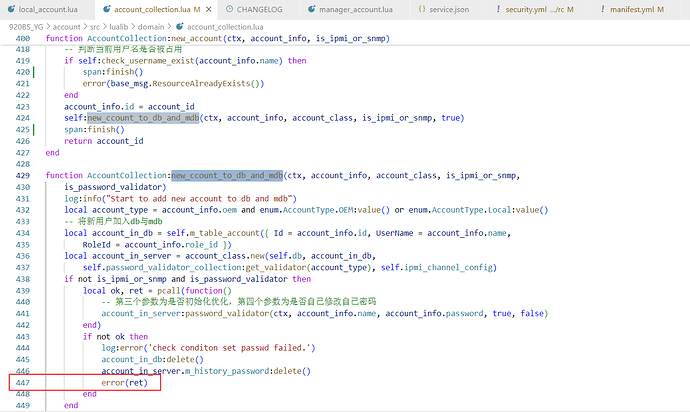Click line number 447 in the gutter

22,383
